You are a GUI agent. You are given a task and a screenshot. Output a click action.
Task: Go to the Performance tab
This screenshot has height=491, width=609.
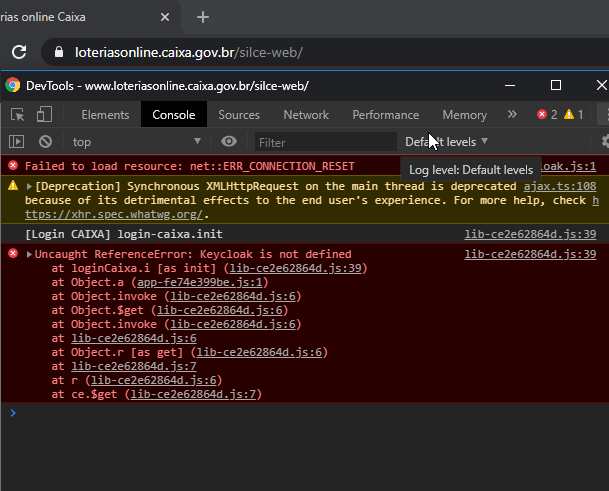tap(386, 115)
